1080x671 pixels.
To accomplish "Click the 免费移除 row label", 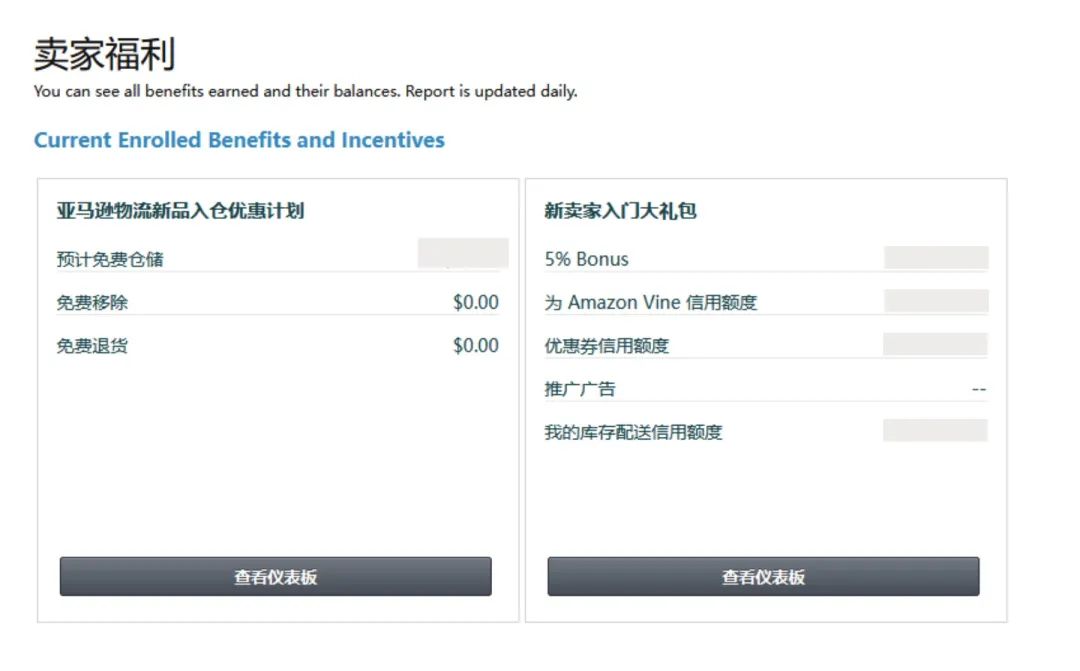I will [92, 302].
